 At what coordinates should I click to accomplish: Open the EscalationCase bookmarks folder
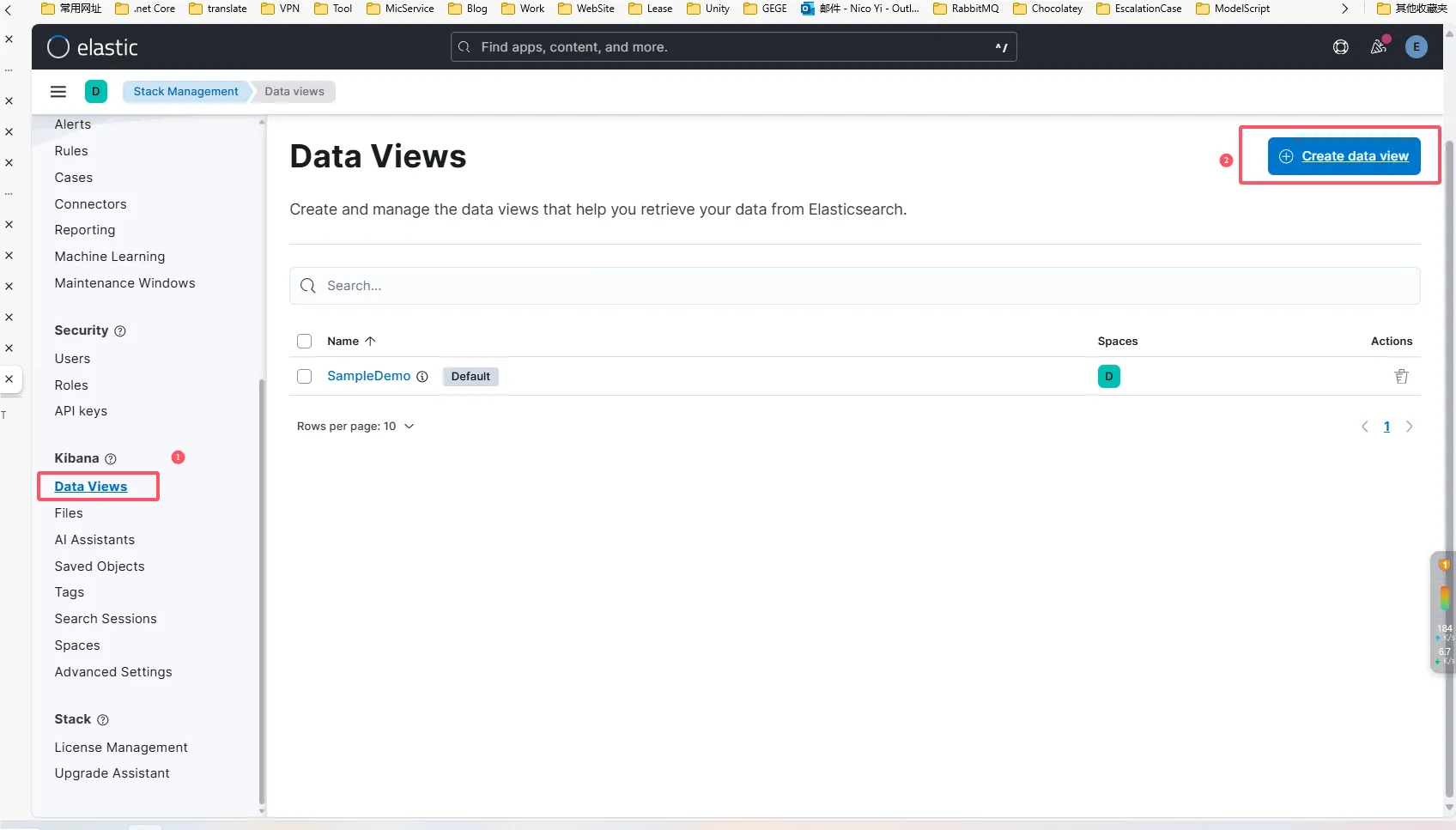tap(1139, 9)
